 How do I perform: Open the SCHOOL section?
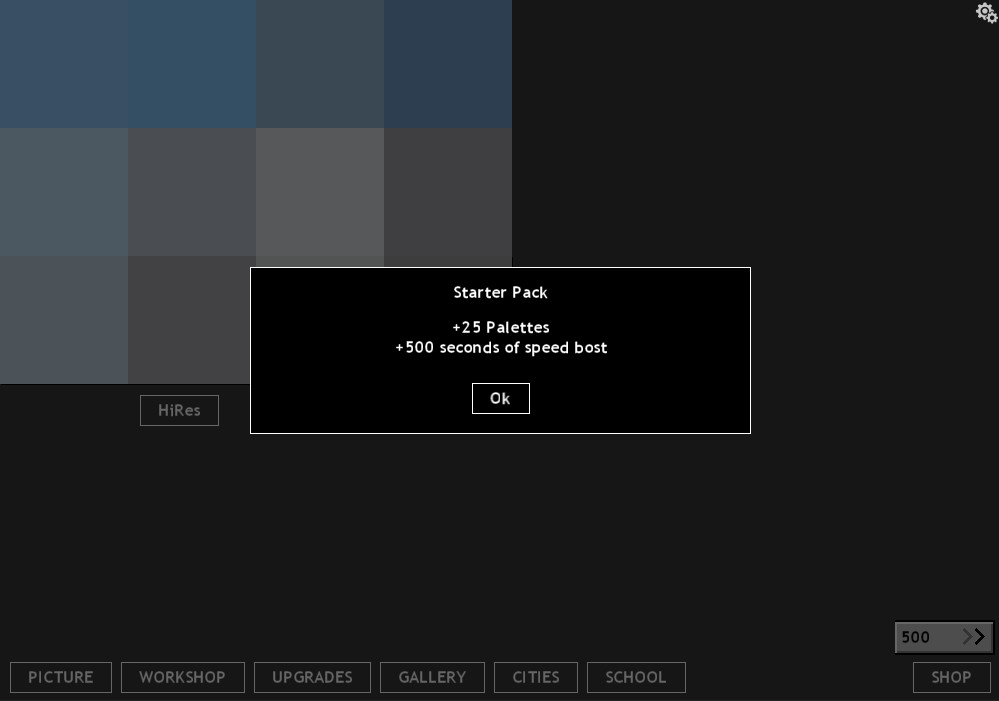point(636,677)
